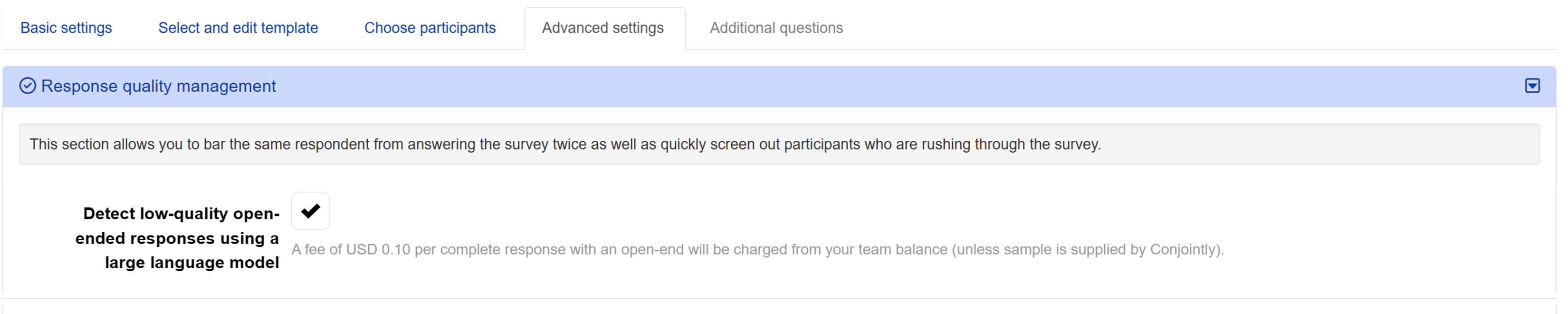The height and width of the screenshot is (314, 1568).
Task: Click the 'Detect low-quality open-ended responses' label
Action: 177,238
